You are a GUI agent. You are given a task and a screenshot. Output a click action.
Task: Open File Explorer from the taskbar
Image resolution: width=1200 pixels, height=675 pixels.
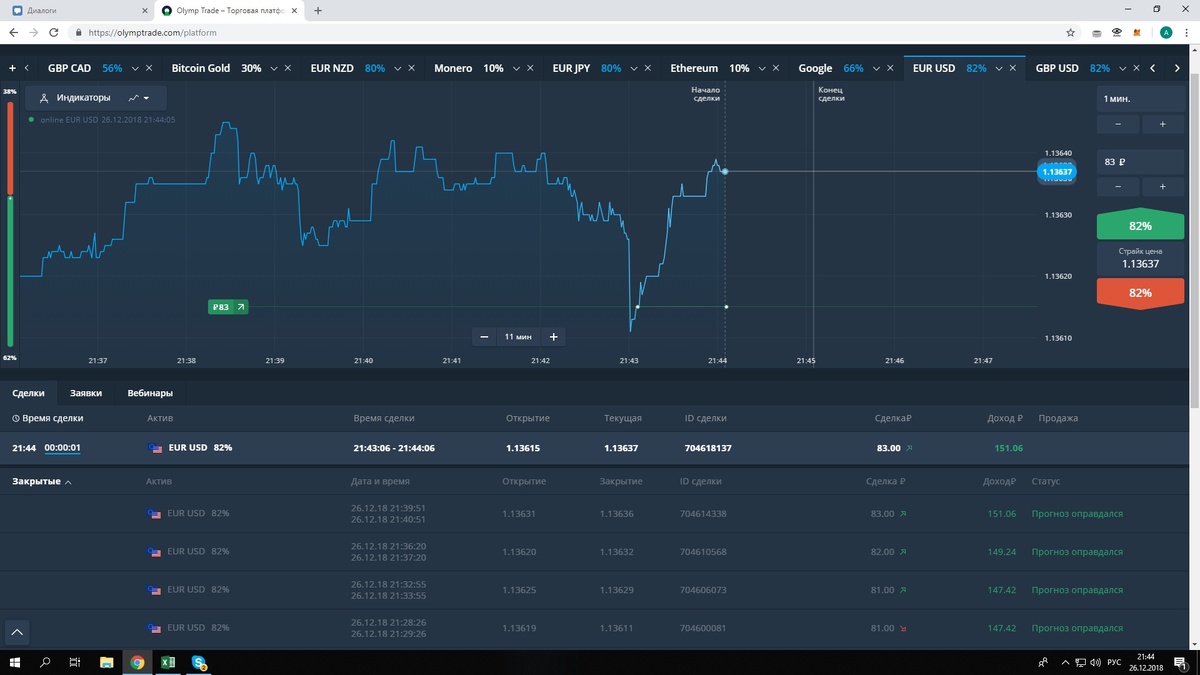(106, 662)
